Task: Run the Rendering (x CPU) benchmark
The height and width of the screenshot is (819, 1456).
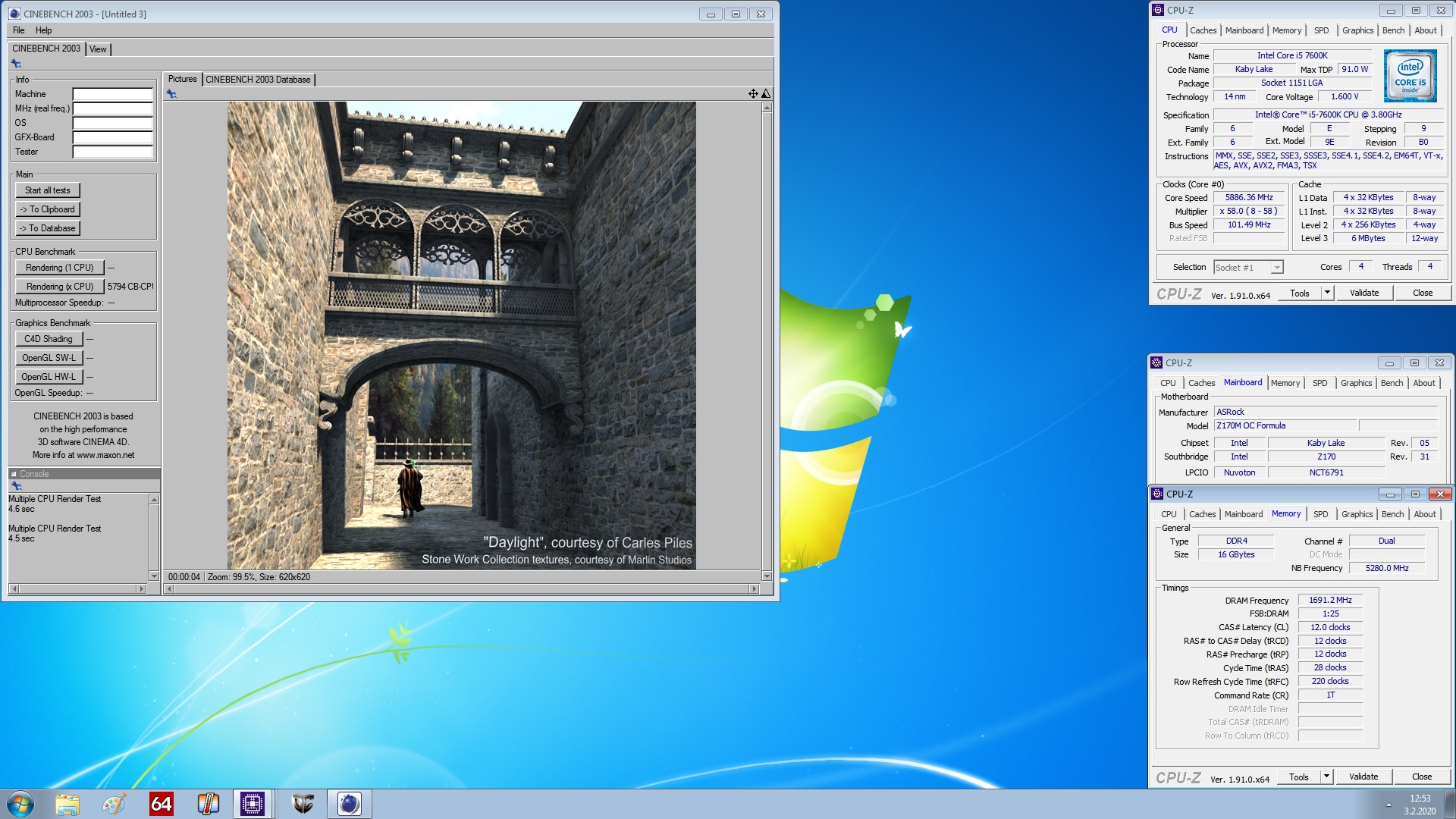Action: coord(60,287)
